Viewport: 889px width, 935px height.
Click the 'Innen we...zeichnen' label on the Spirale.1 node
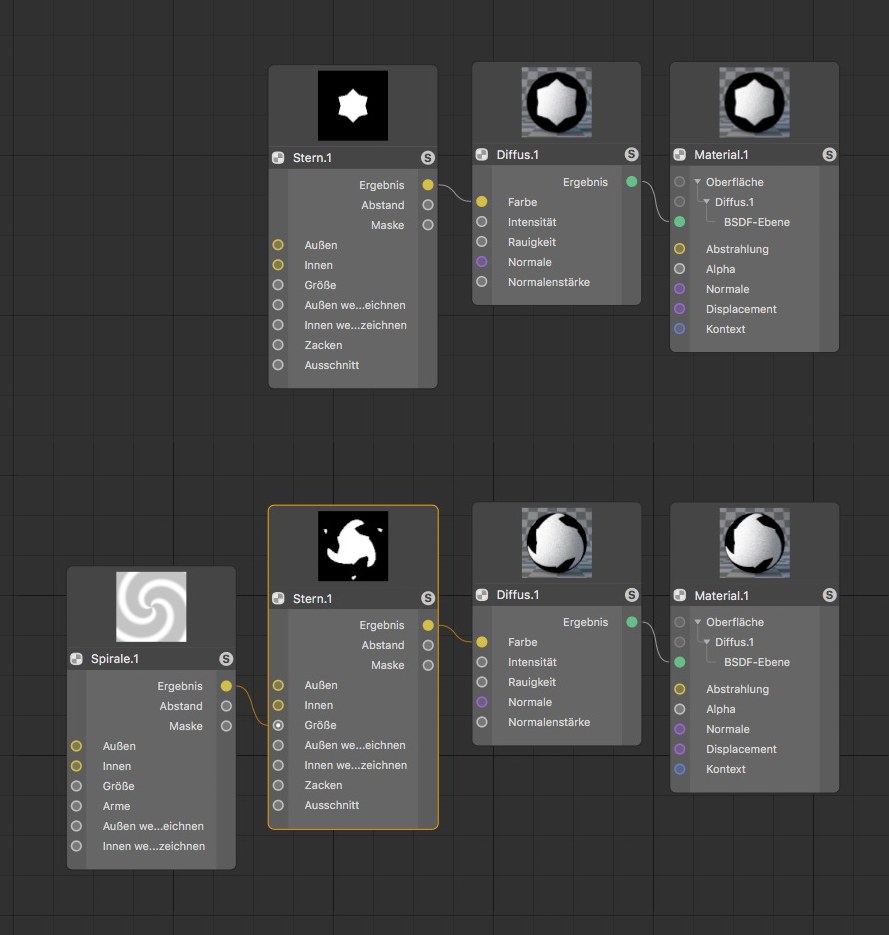click(154, 846)
